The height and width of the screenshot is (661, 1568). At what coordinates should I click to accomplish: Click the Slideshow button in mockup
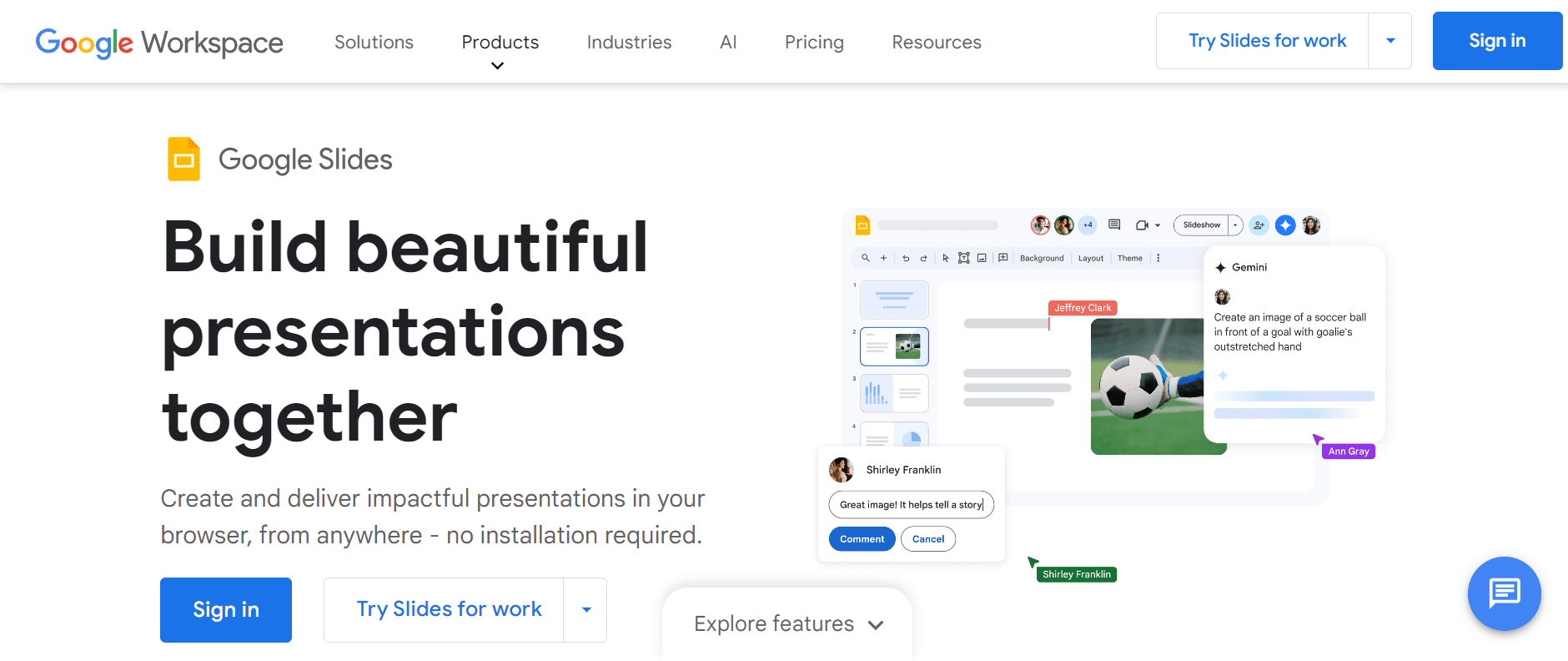tap(1201, 225)
